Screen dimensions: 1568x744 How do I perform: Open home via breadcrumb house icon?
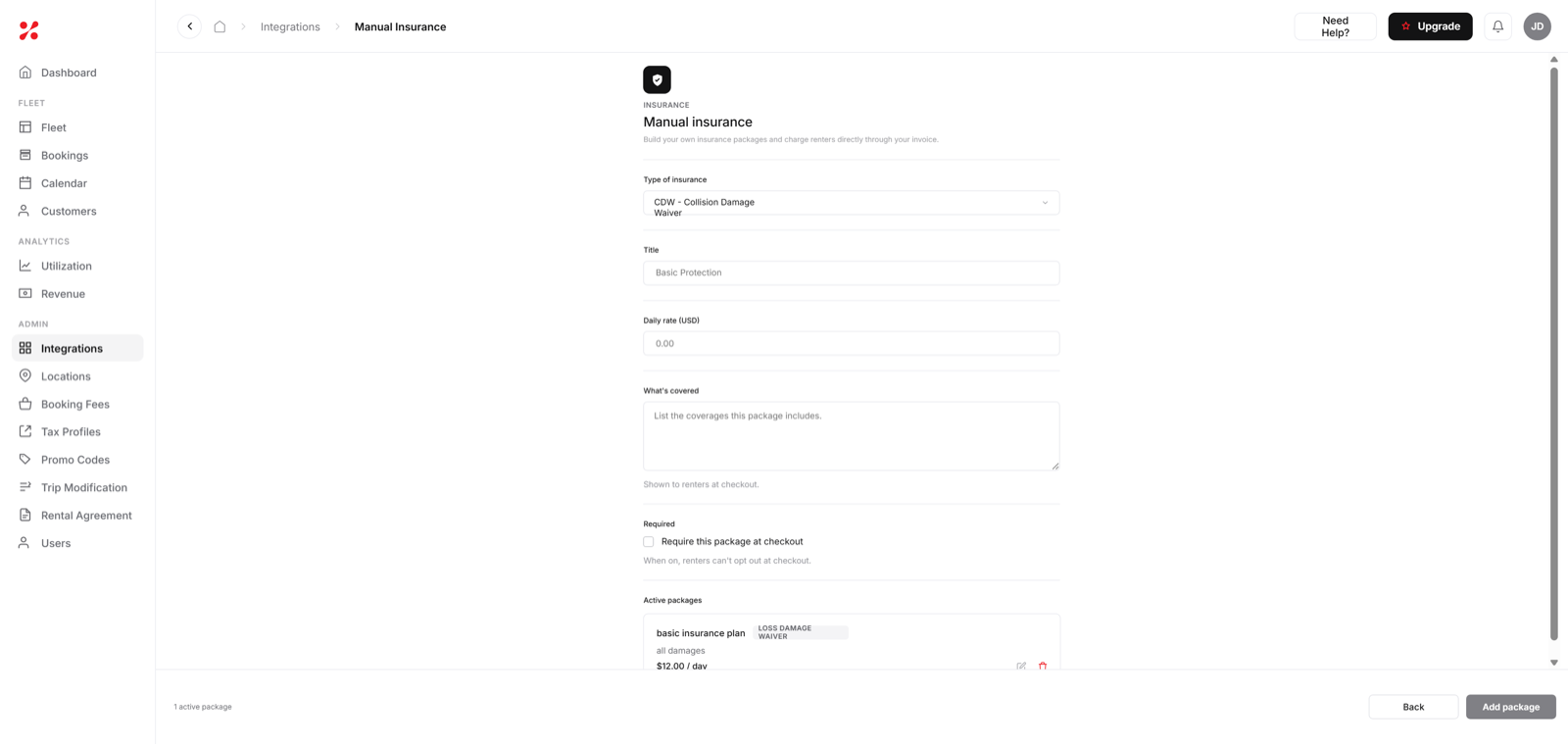tap(220, 26)
